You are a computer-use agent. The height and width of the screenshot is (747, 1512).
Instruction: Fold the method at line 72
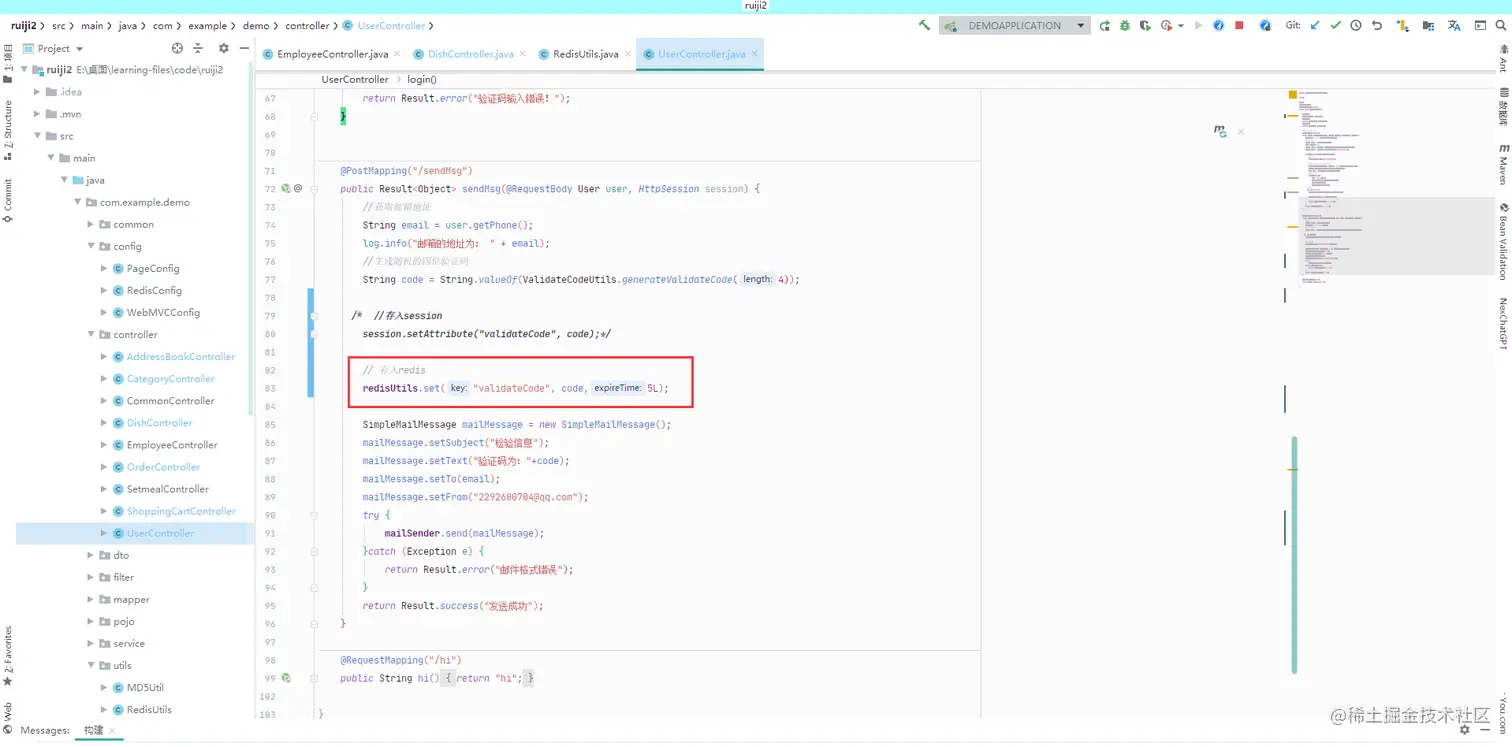314,189
